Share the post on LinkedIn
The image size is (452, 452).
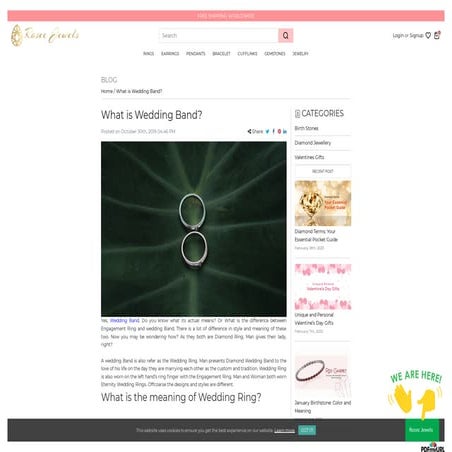click(285, 131)
